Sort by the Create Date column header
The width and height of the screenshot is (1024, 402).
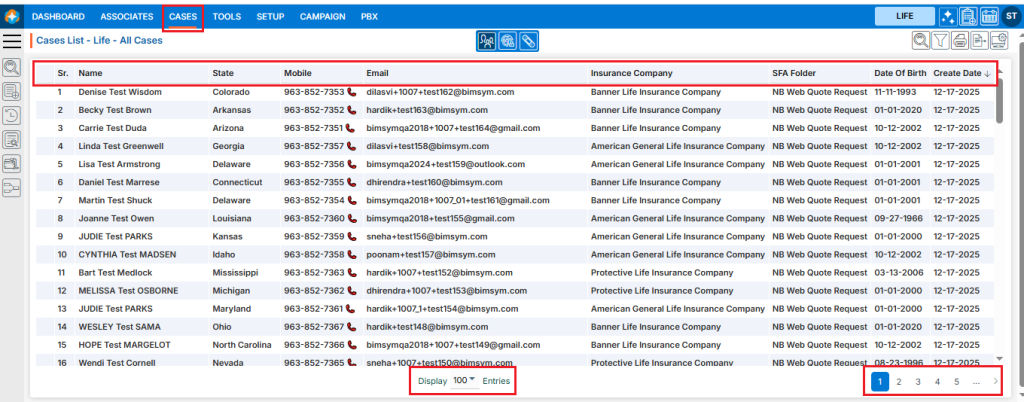pos(957,73)
